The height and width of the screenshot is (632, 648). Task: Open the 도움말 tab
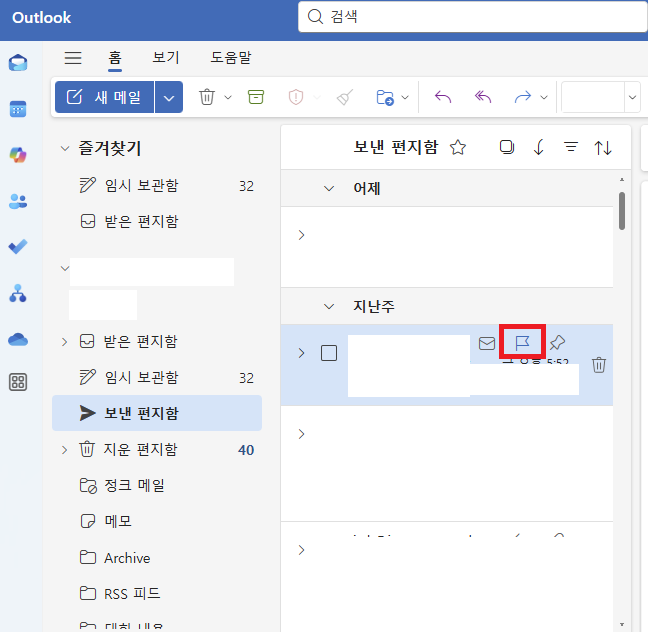(231, 58)
